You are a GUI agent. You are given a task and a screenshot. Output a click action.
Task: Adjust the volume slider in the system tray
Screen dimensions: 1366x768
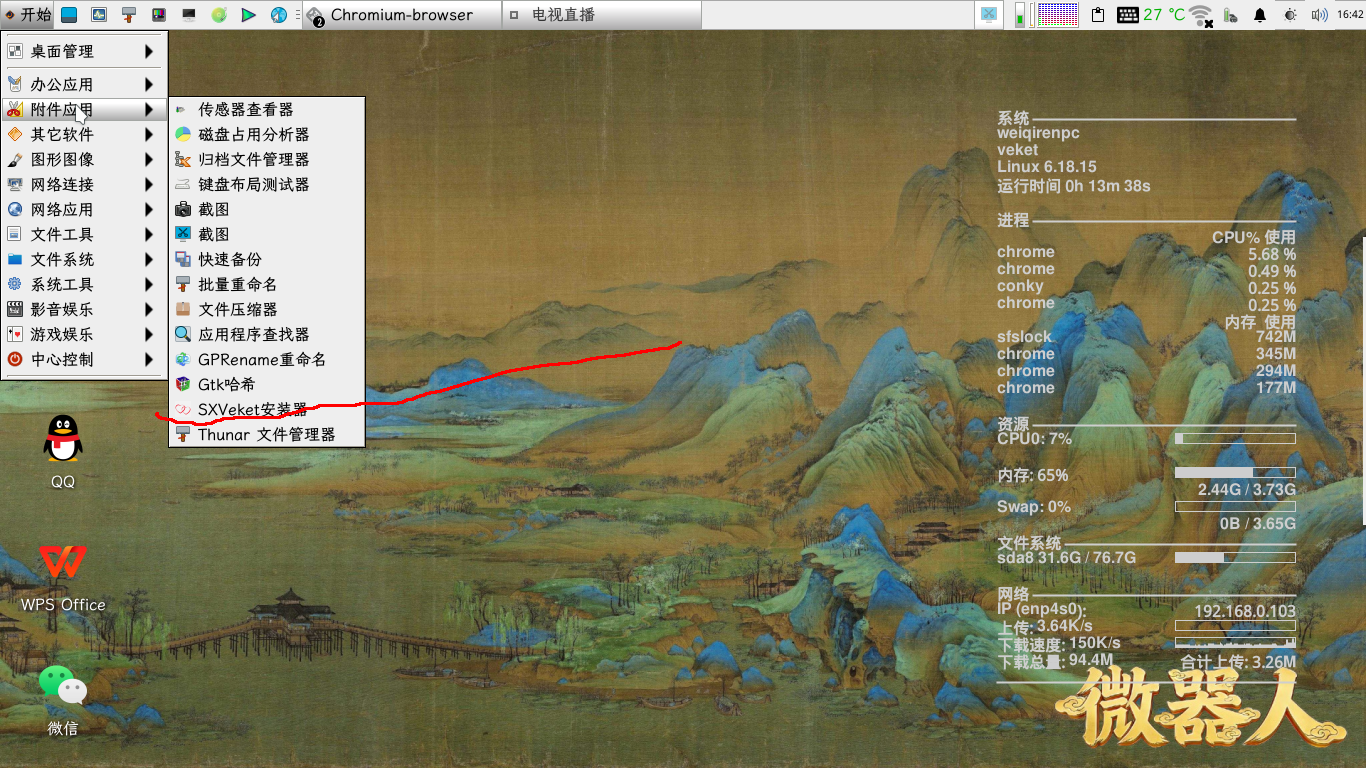1020,14
